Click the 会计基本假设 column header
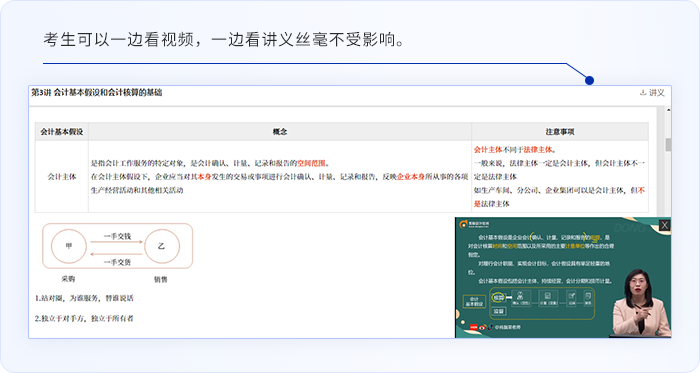The width and height of the screenshot is (700, 373). click(x=62, y=132)
